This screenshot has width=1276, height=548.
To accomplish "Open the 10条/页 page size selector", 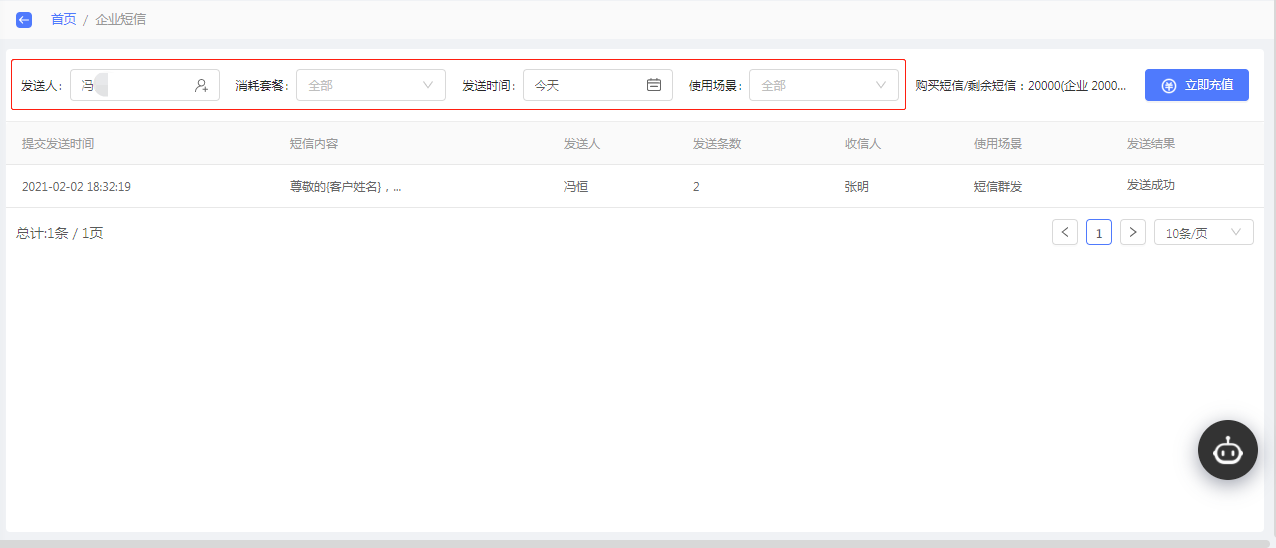I will (x=1204, y=232).
